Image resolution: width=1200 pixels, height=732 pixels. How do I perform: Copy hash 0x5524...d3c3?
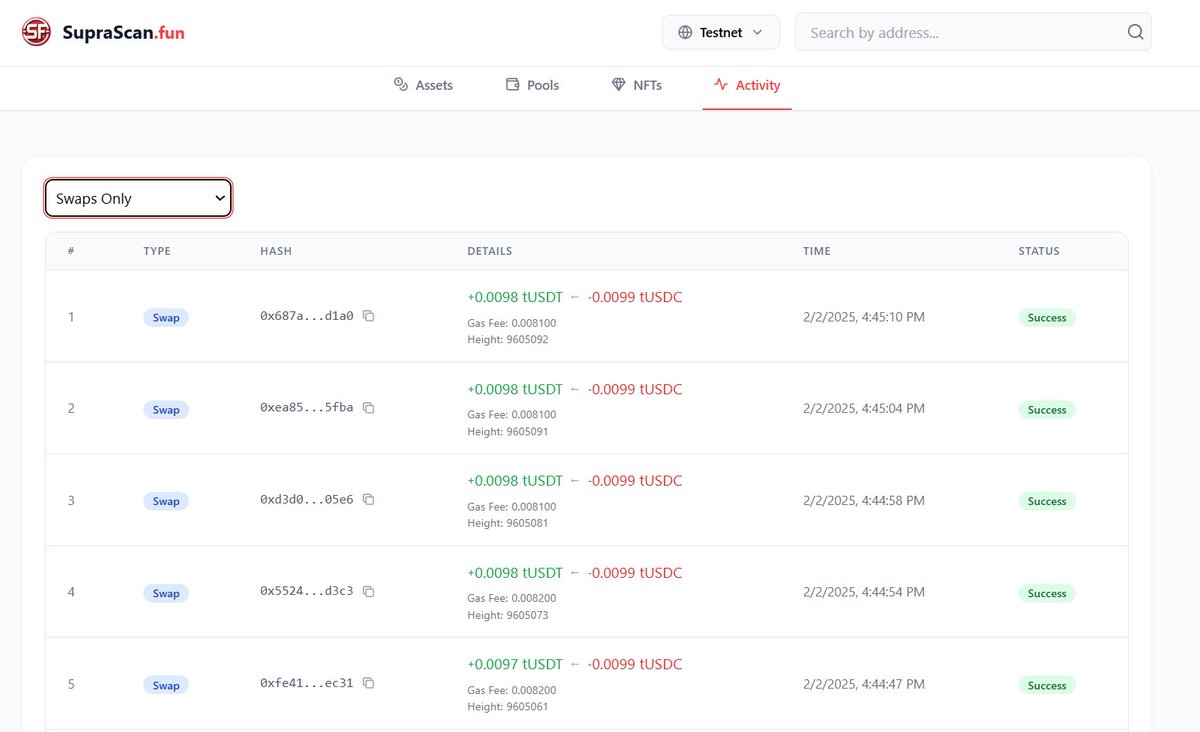pos(368,591)
